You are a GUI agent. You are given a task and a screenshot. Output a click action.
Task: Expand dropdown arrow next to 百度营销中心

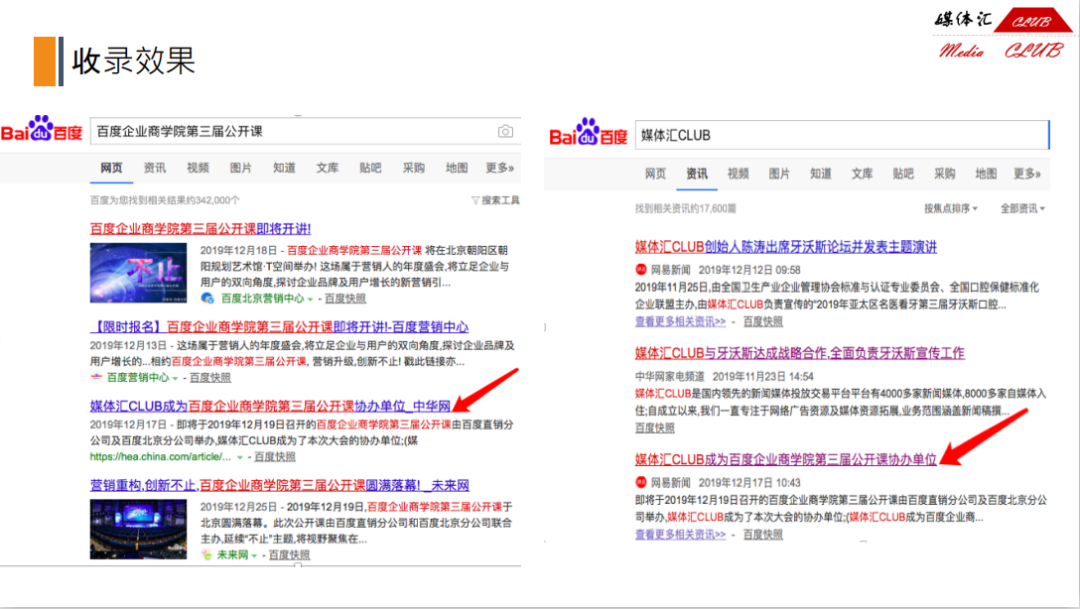(176, 378)
